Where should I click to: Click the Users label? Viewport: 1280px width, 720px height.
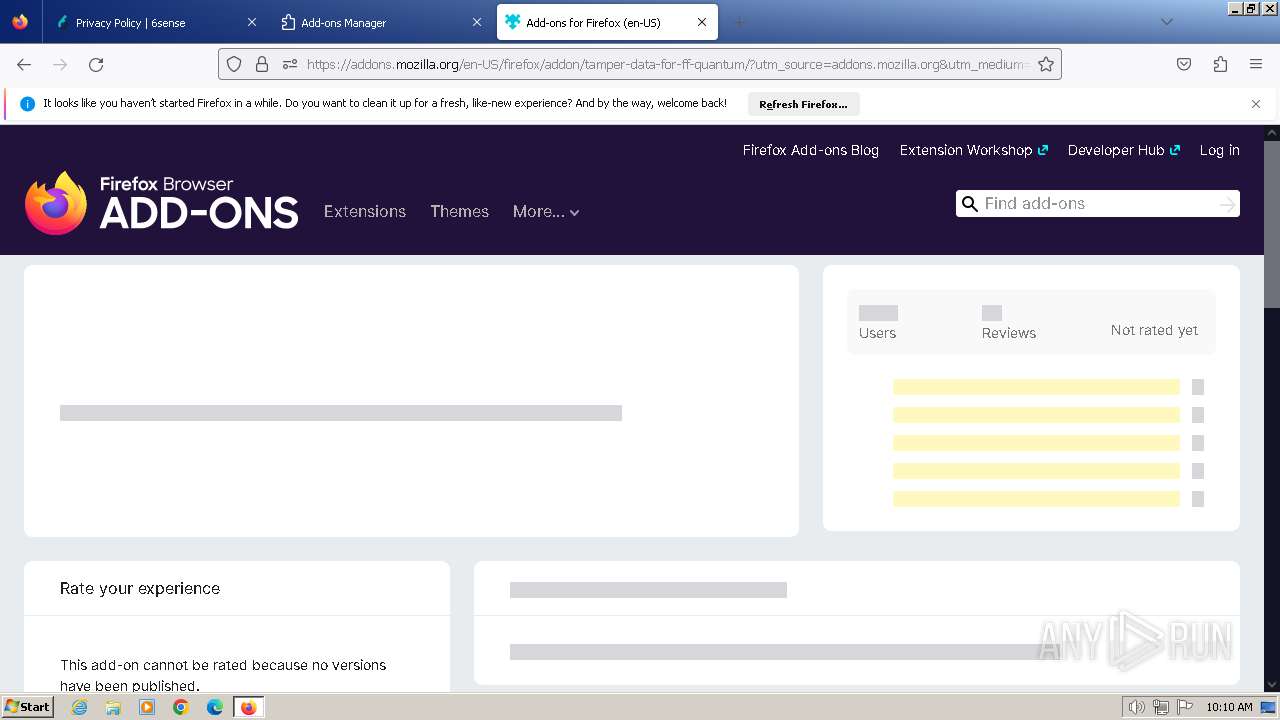877,333
